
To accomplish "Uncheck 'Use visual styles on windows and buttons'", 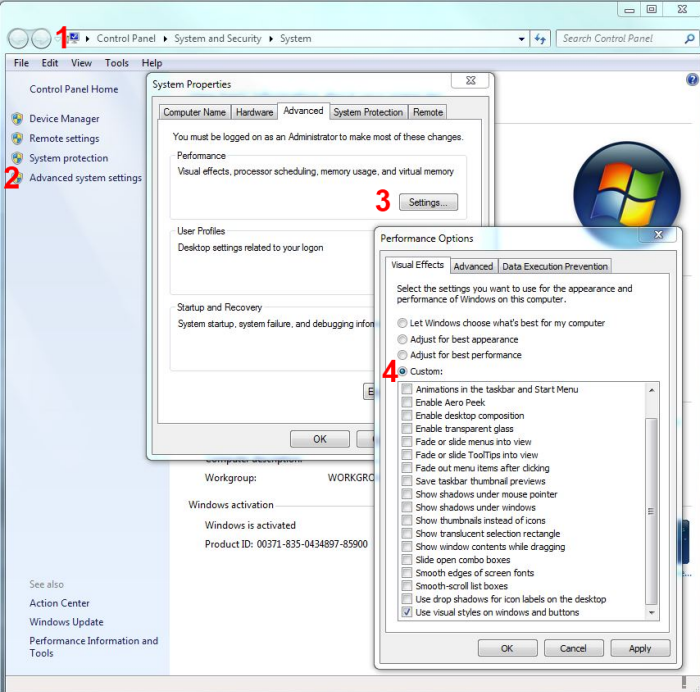I will pos(407,612).
